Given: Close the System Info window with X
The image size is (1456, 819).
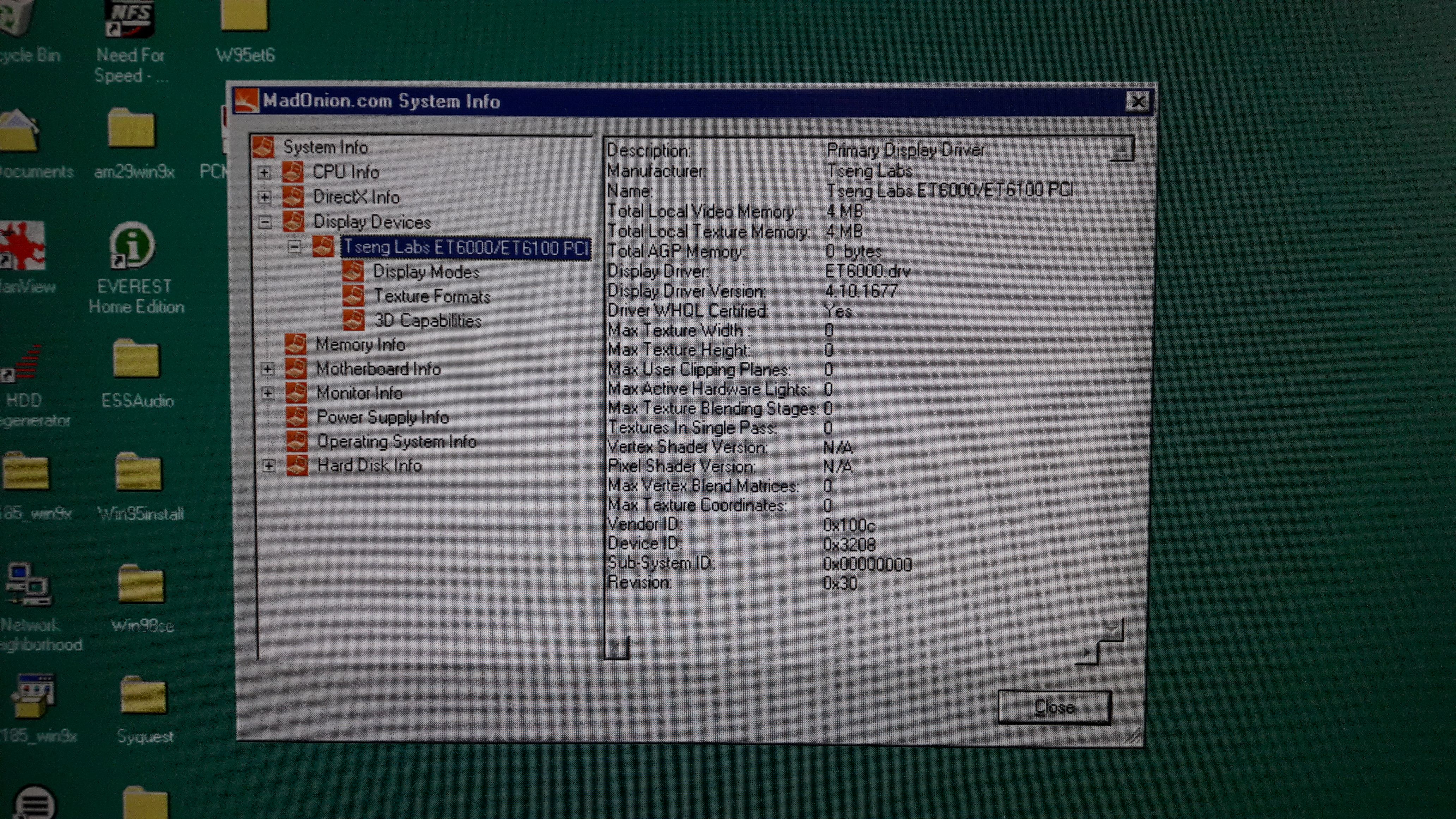Looking at the screenshot, I should pos(1137,102).
